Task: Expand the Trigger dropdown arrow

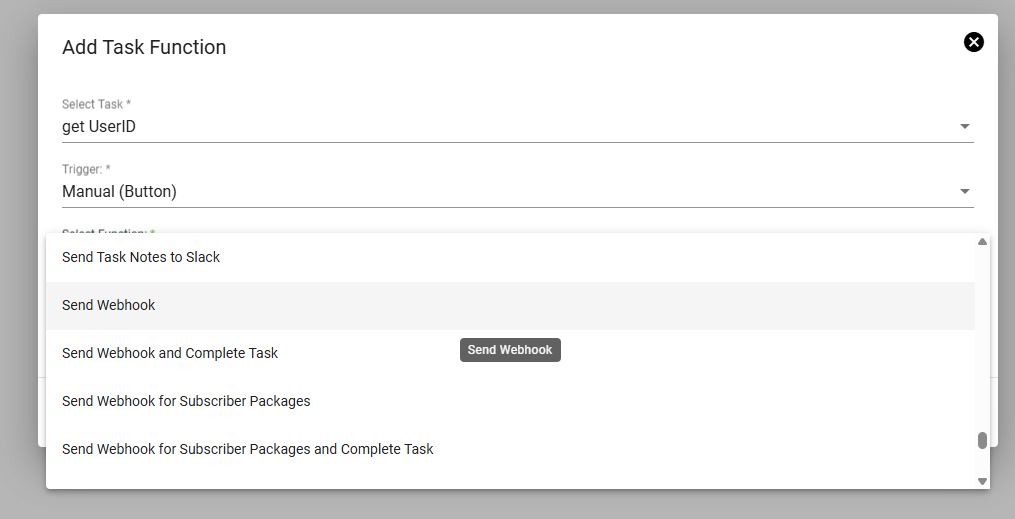Action: coord(965,192)
